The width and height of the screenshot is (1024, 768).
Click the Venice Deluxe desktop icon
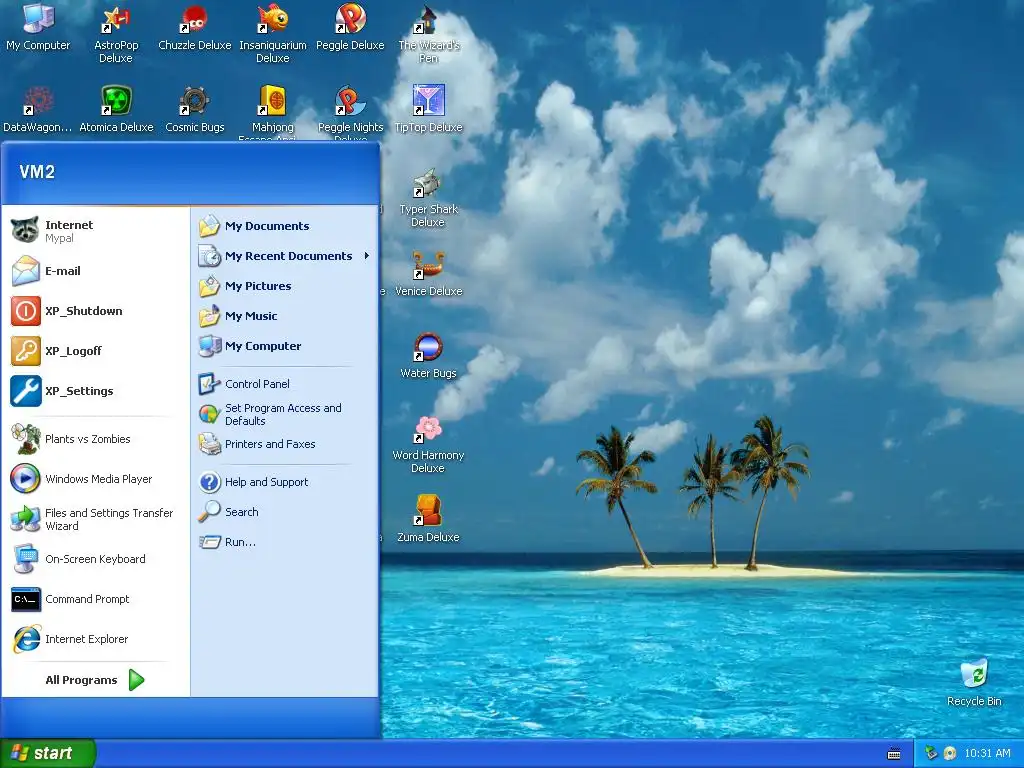(428, 273)
